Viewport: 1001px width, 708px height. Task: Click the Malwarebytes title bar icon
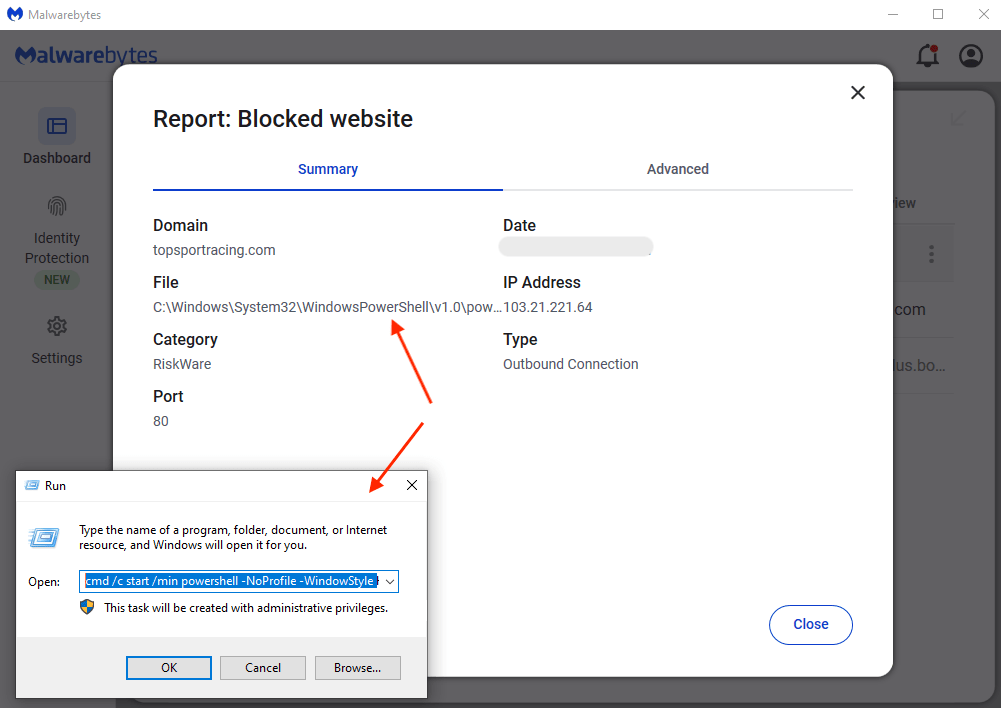coord(15,14)
